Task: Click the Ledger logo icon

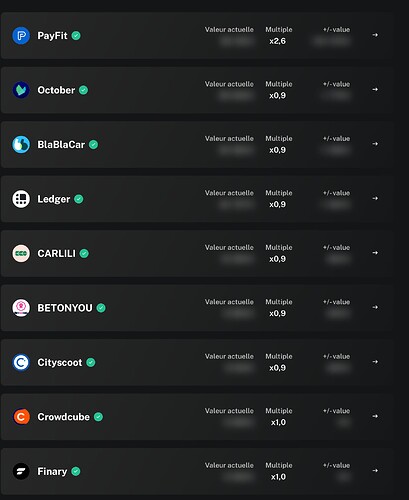Action: tap(21, 199)
